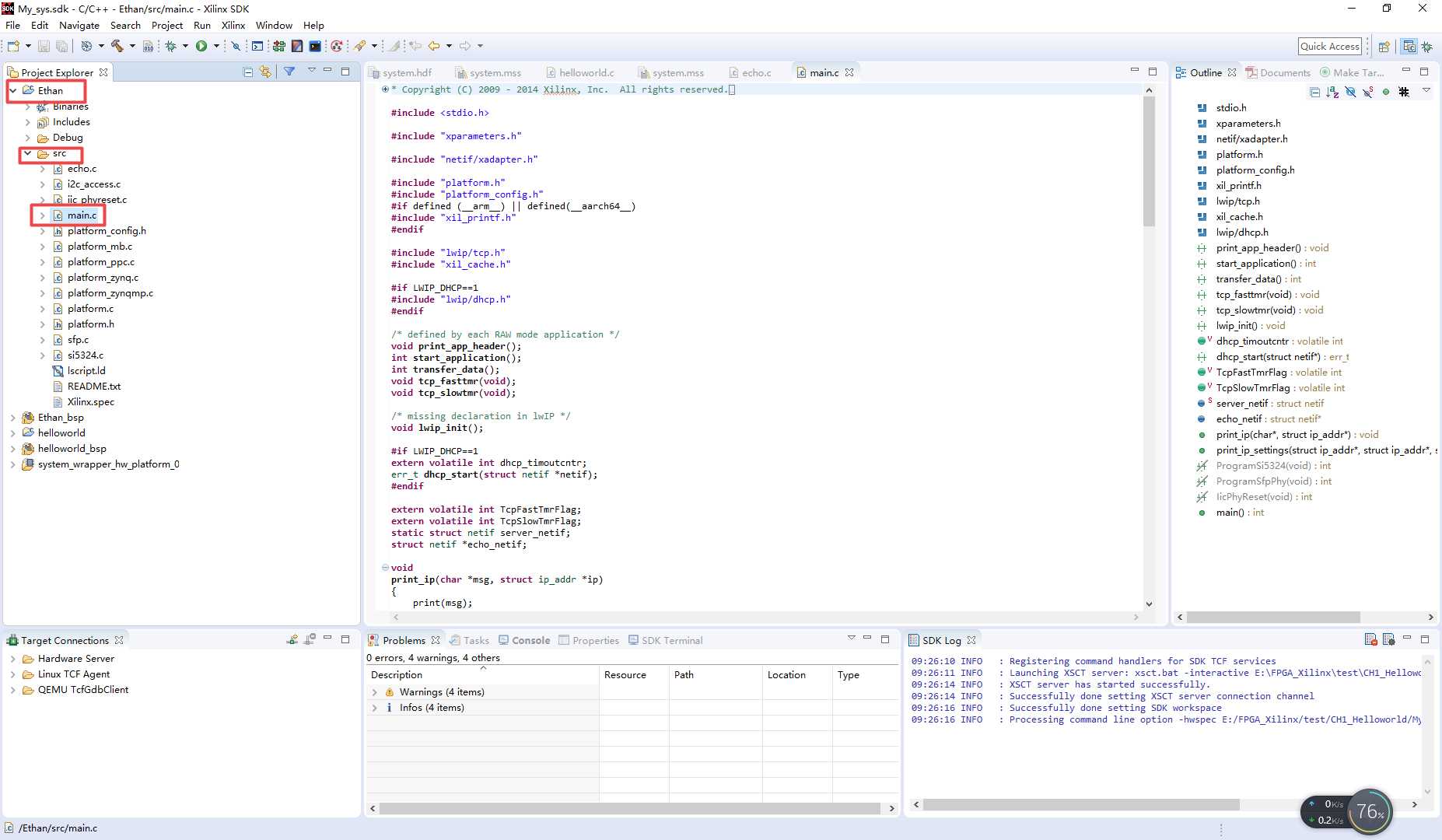Click the red circular toolbar icon
Viewport: 1442px width, 840px height.
pyautogui.click(x=336, y=46)
